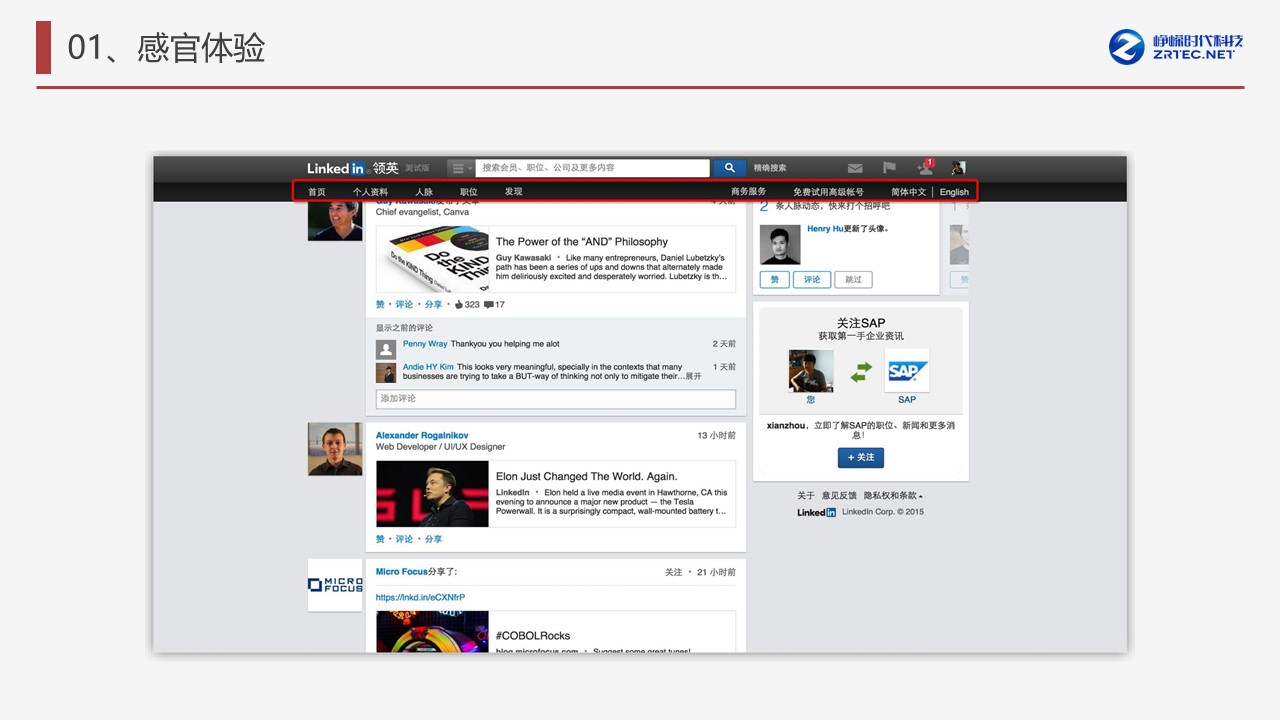Expand the 隐私权和条款 footer menu
This screenshot has height=720, width=1280.
[x=891, y=495]
